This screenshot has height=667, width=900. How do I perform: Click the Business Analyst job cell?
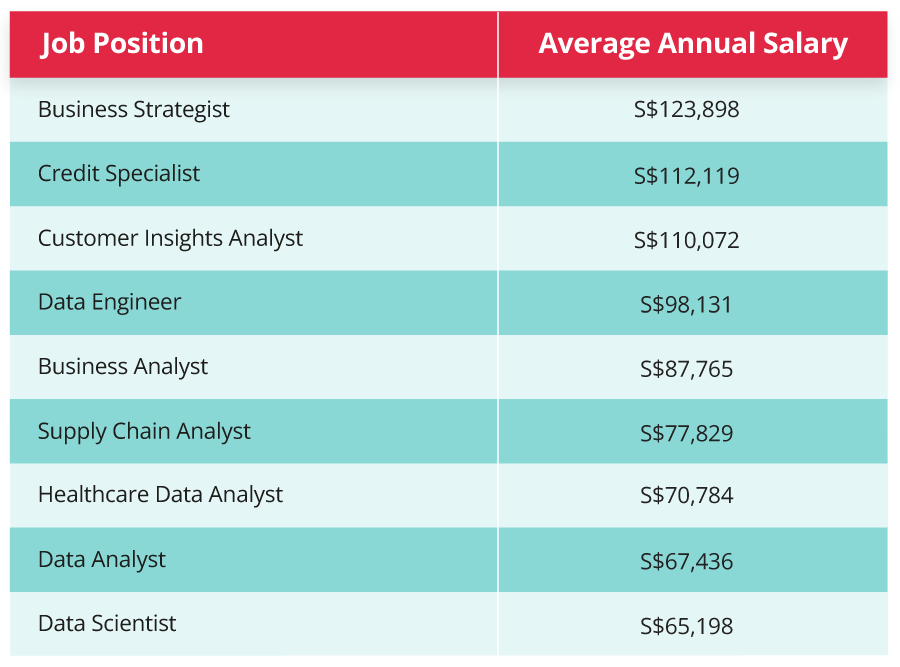click(x=123, y=366)
